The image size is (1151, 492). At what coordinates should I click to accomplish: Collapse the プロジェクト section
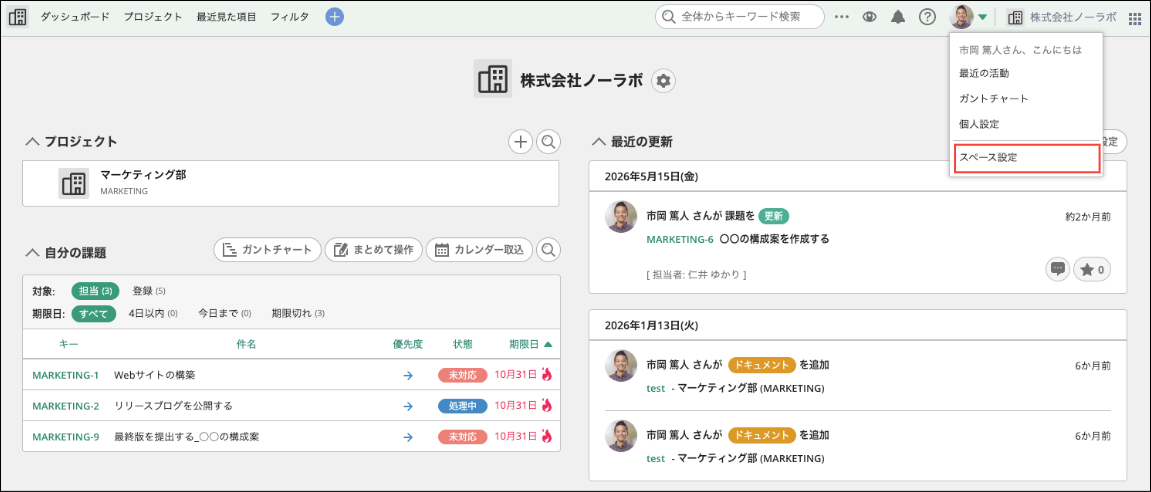(32, 142)
